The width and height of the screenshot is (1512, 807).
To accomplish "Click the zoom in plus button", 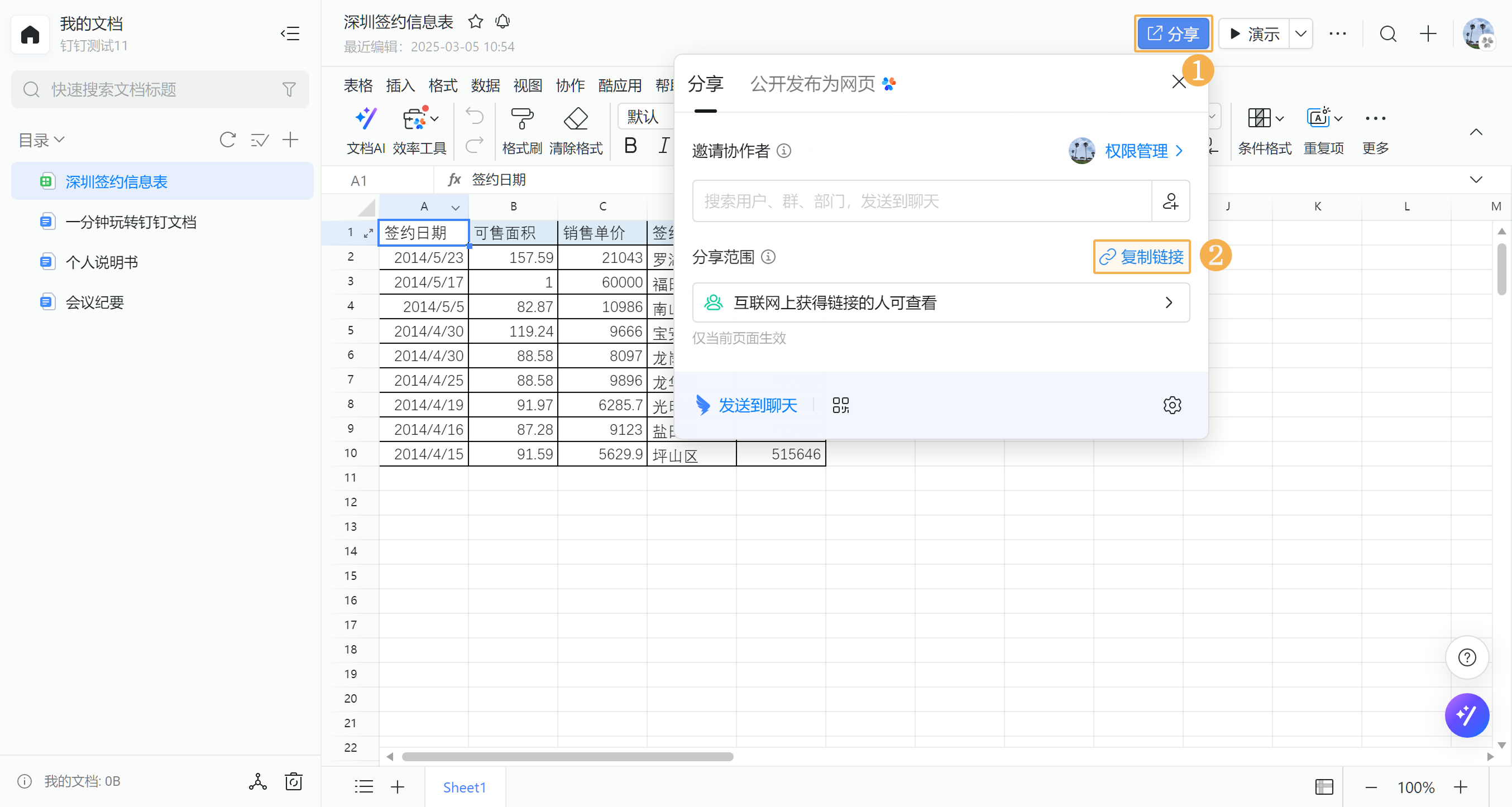I will coord(1460,787).
